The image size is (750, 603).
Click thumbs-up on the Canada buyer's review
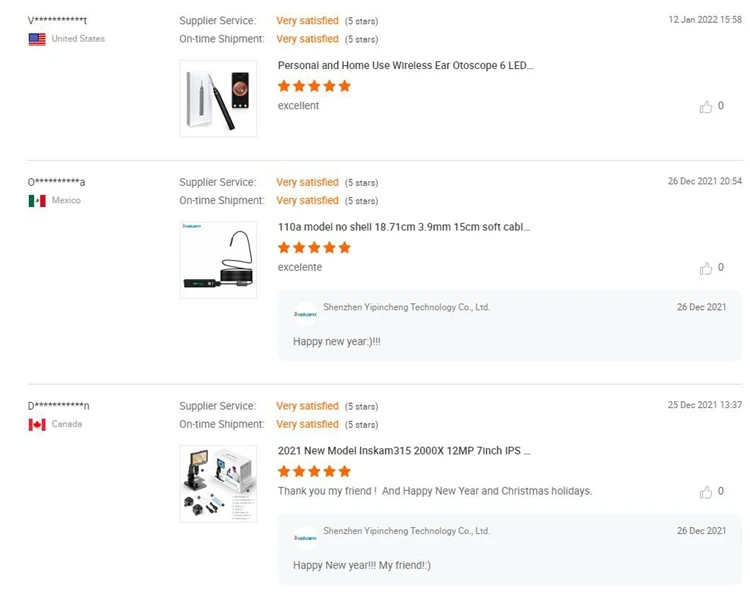(x=707, y=493)
